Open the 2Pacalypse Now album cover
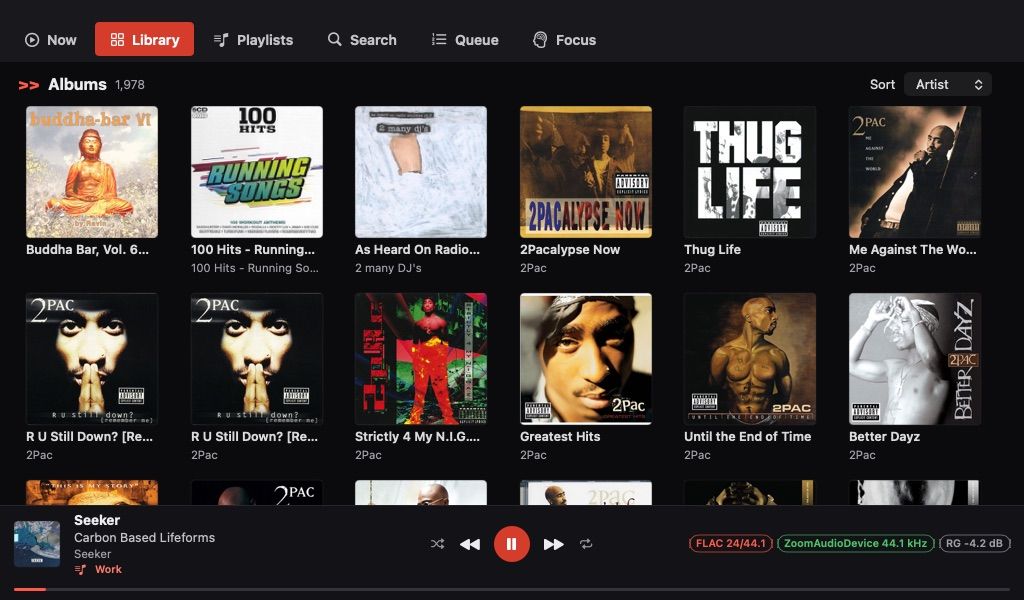The image size is (1024, 600). click(586, 172)
